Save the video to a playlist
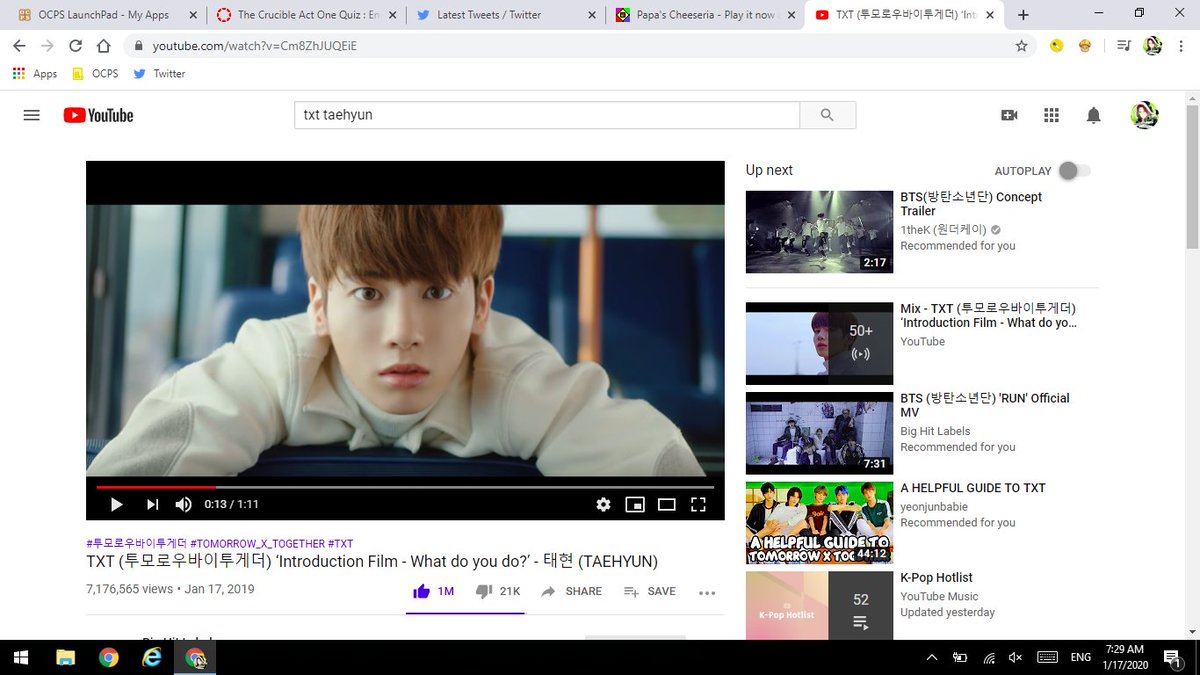 coord(650,591)
